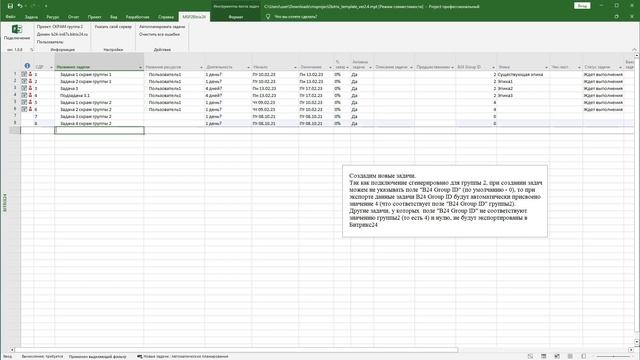Image resolution: width=640 pixels, height=360 pixels.
Task: Open the Этап stage column filter dropdown
Action: click(x=546, y=67)
